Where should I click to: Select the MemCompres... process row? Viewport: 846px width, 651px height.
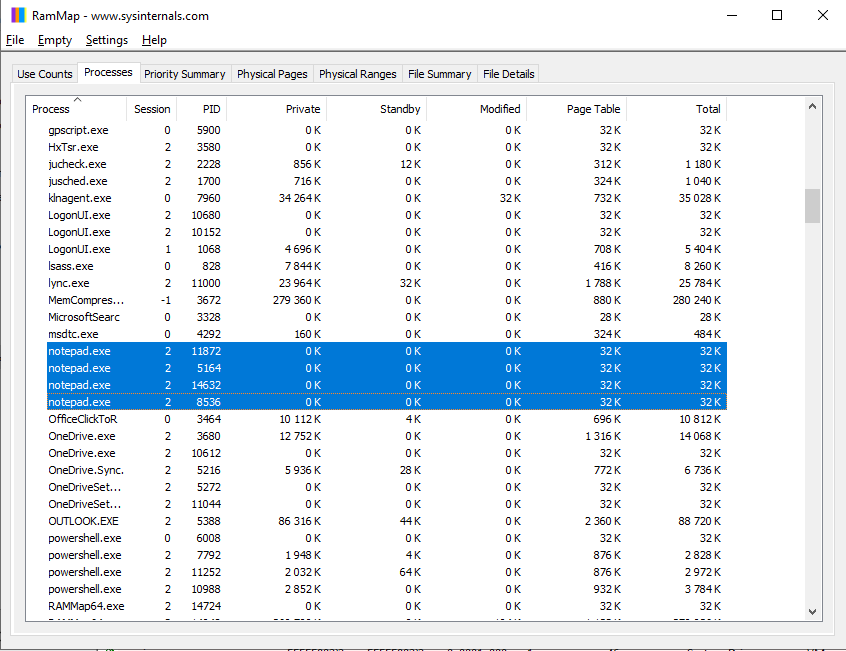coord(387,300)
